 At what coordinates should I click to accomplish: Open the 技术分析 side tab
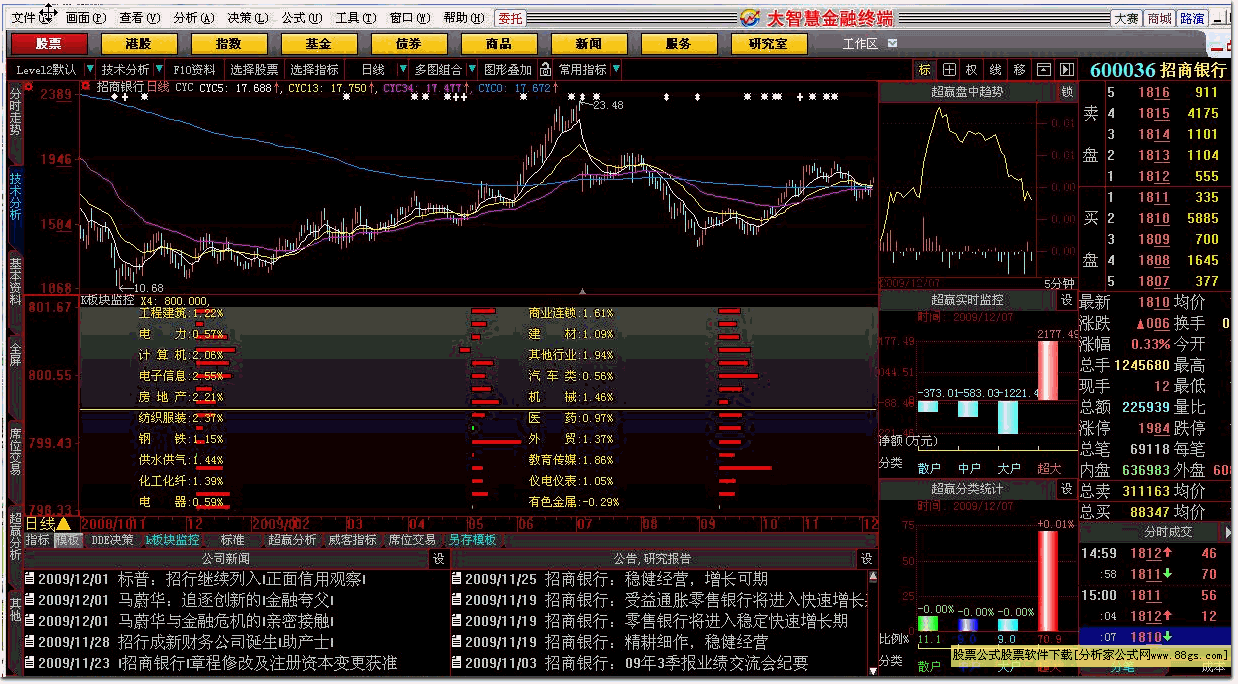pos(15,197)
